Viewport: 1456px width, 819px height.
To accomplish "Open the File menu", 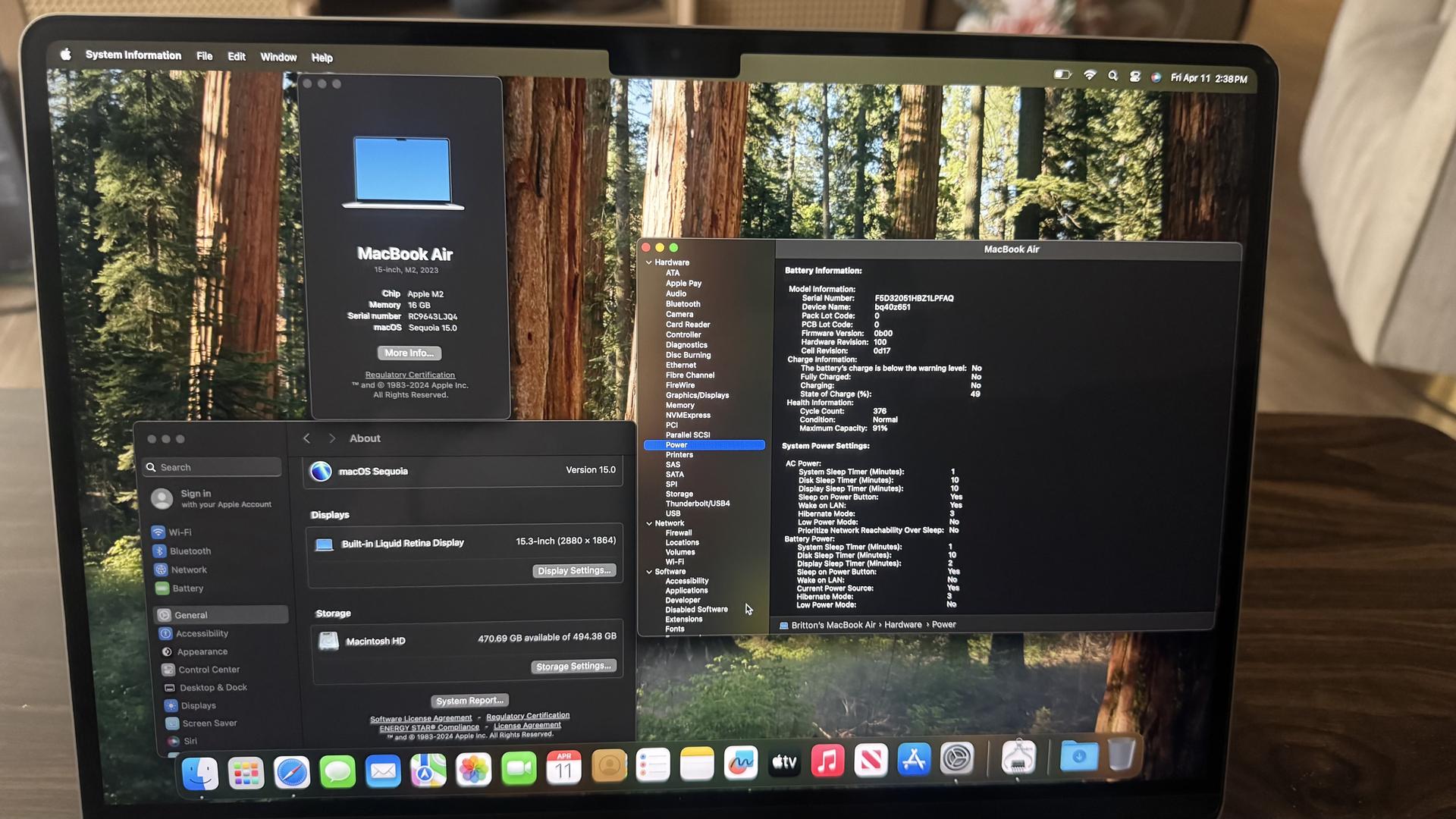I will click(204, 56).
